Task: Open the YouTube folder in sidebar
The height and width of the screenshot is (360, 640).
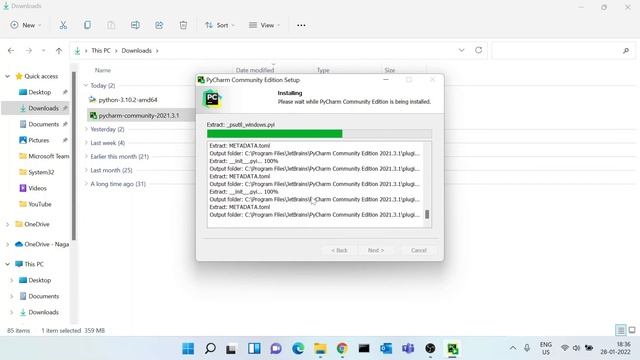Action: (40, 204)
